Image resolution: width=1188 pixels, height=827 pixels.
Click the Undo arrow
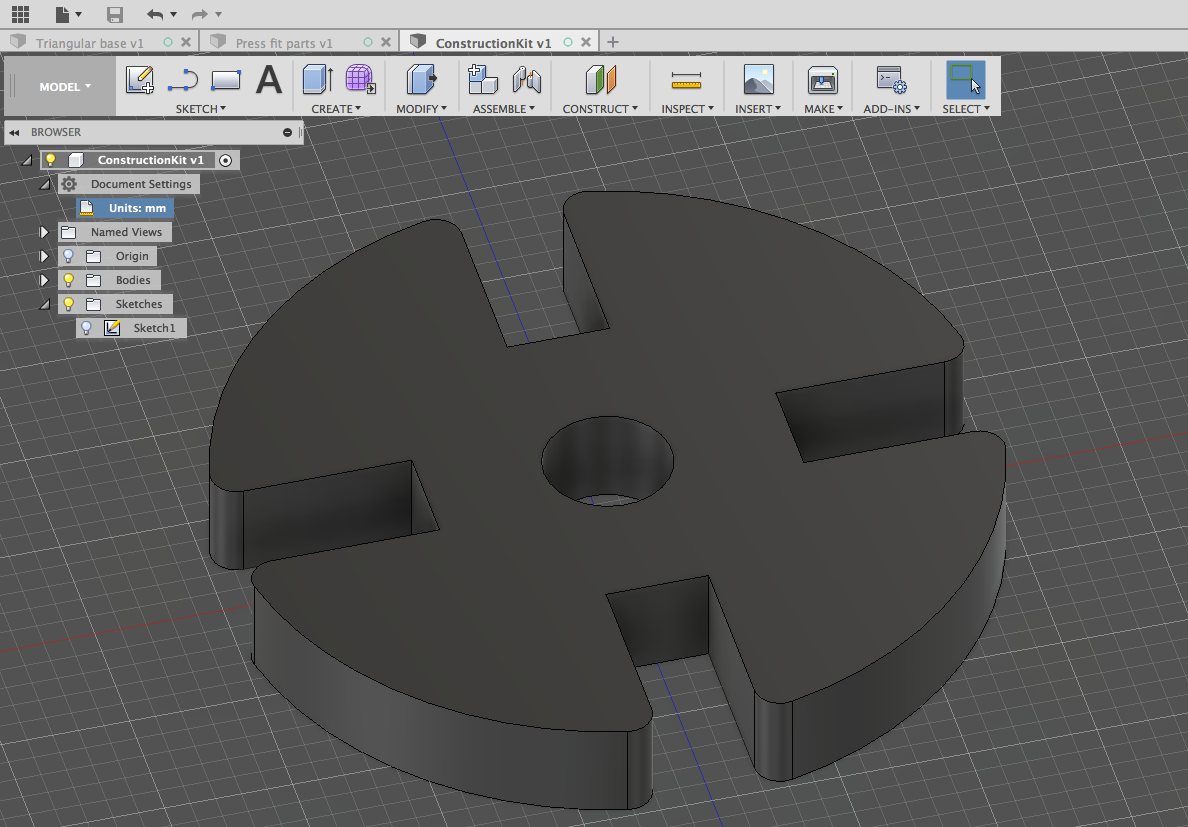click(155, 14)
